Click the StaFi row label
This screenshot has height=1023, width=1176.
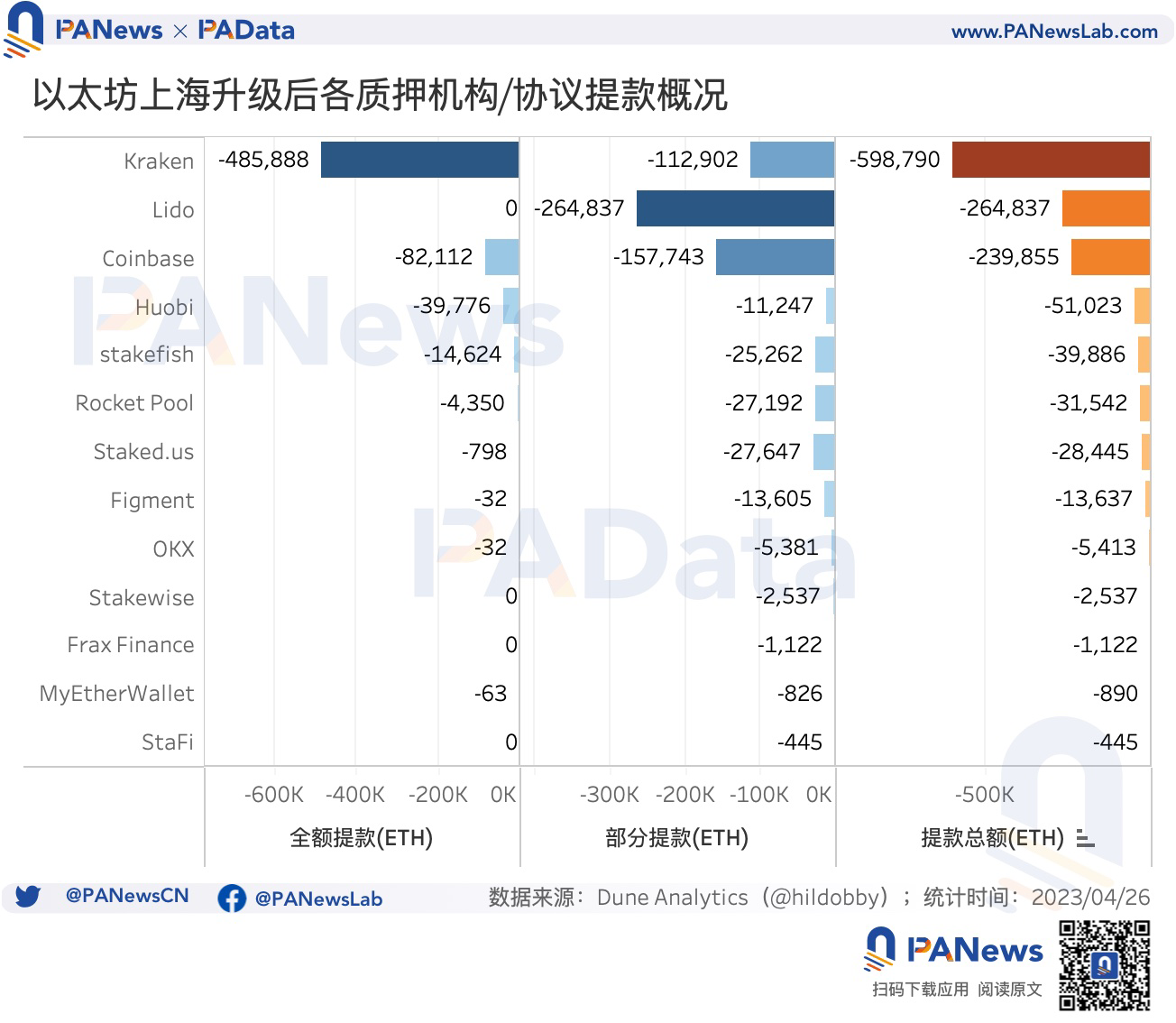tap(168, 742)
